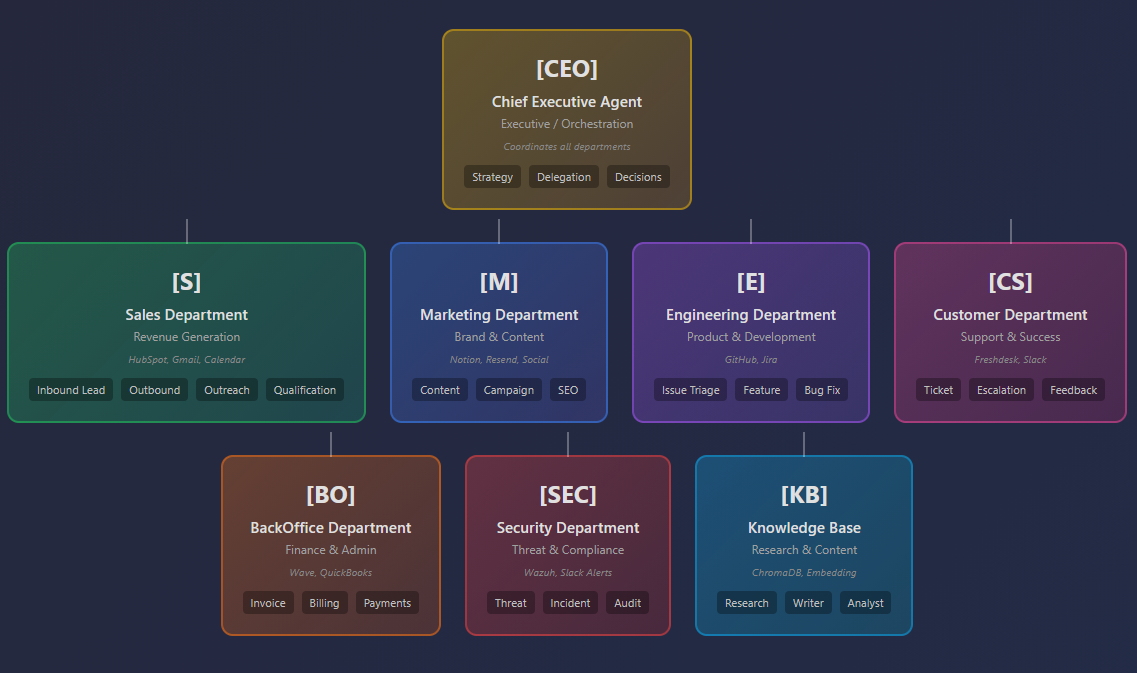Select the Campaign tag in Marketing

click(508, 390)
